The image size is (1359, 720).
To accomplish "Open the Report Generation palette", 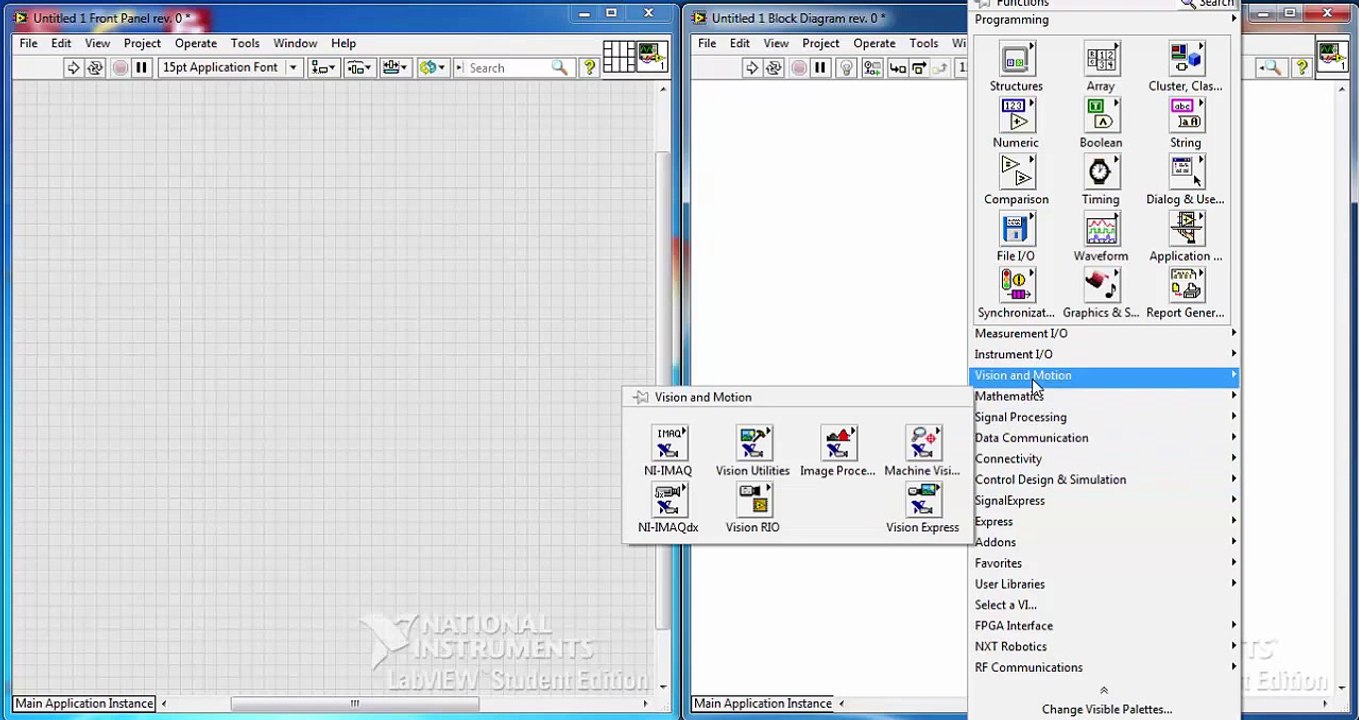I will (x=1186, y=287).
